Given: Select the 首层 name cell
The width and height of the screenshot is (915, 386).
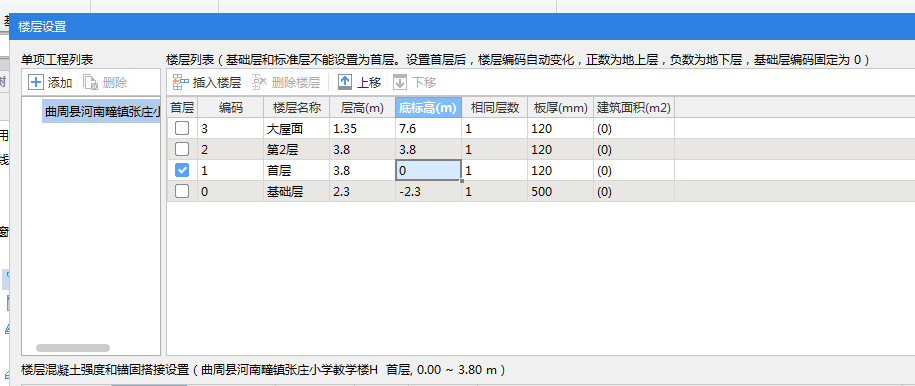Looking at the screenshot, I should pos(296,170).
